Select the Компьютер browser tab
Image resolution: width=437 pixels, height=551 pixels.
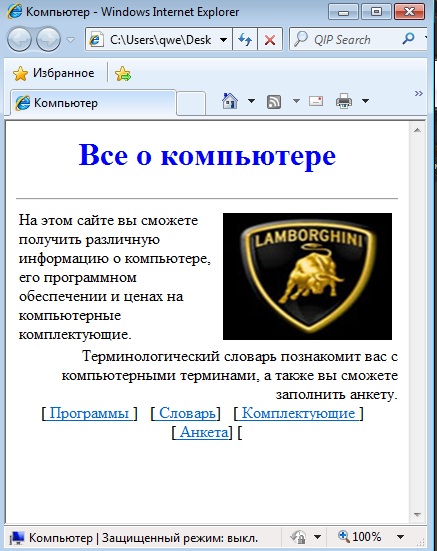[x=93, y=103]
